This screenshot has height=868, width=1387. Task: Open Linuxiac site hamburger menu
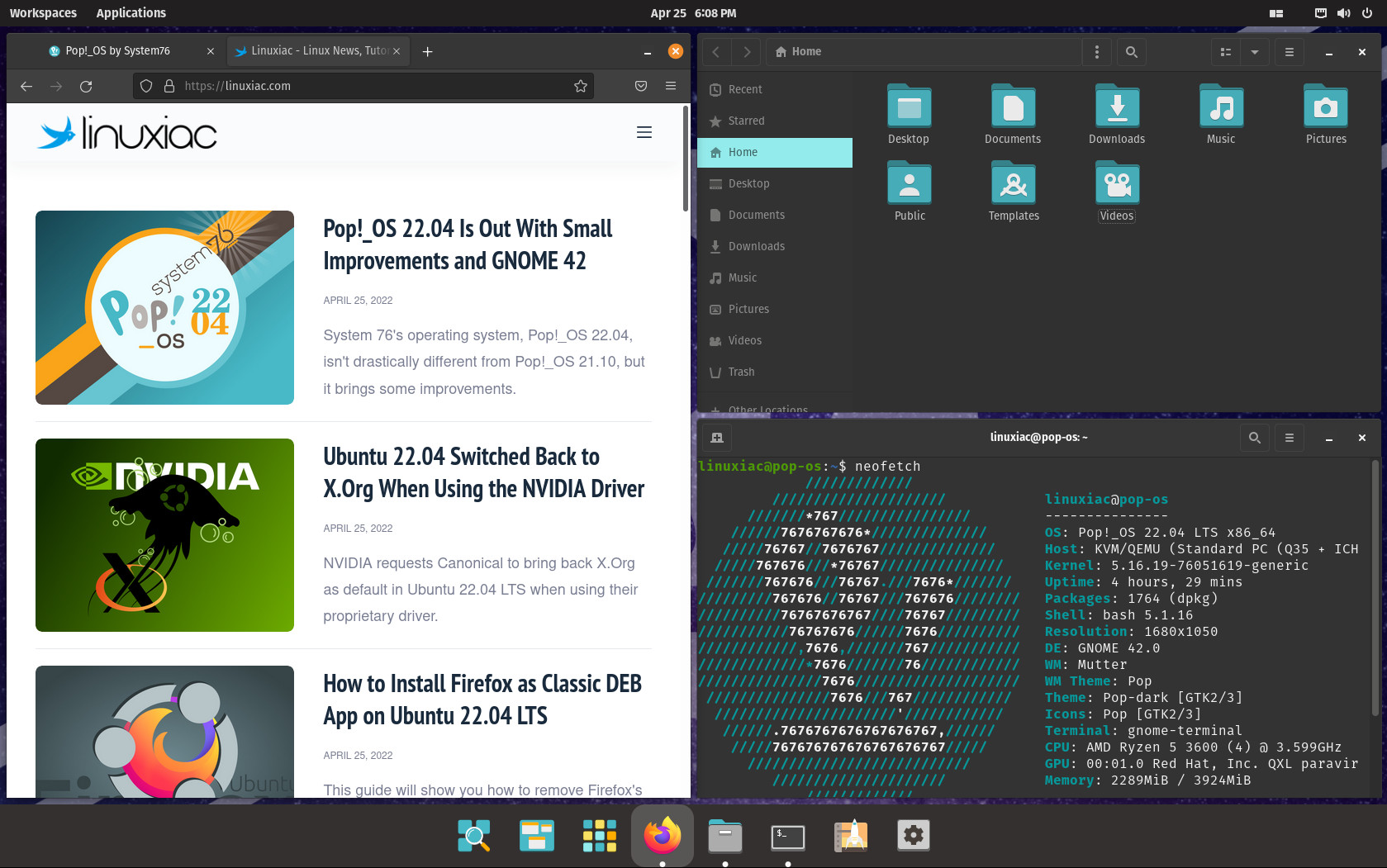coord(644,132)
